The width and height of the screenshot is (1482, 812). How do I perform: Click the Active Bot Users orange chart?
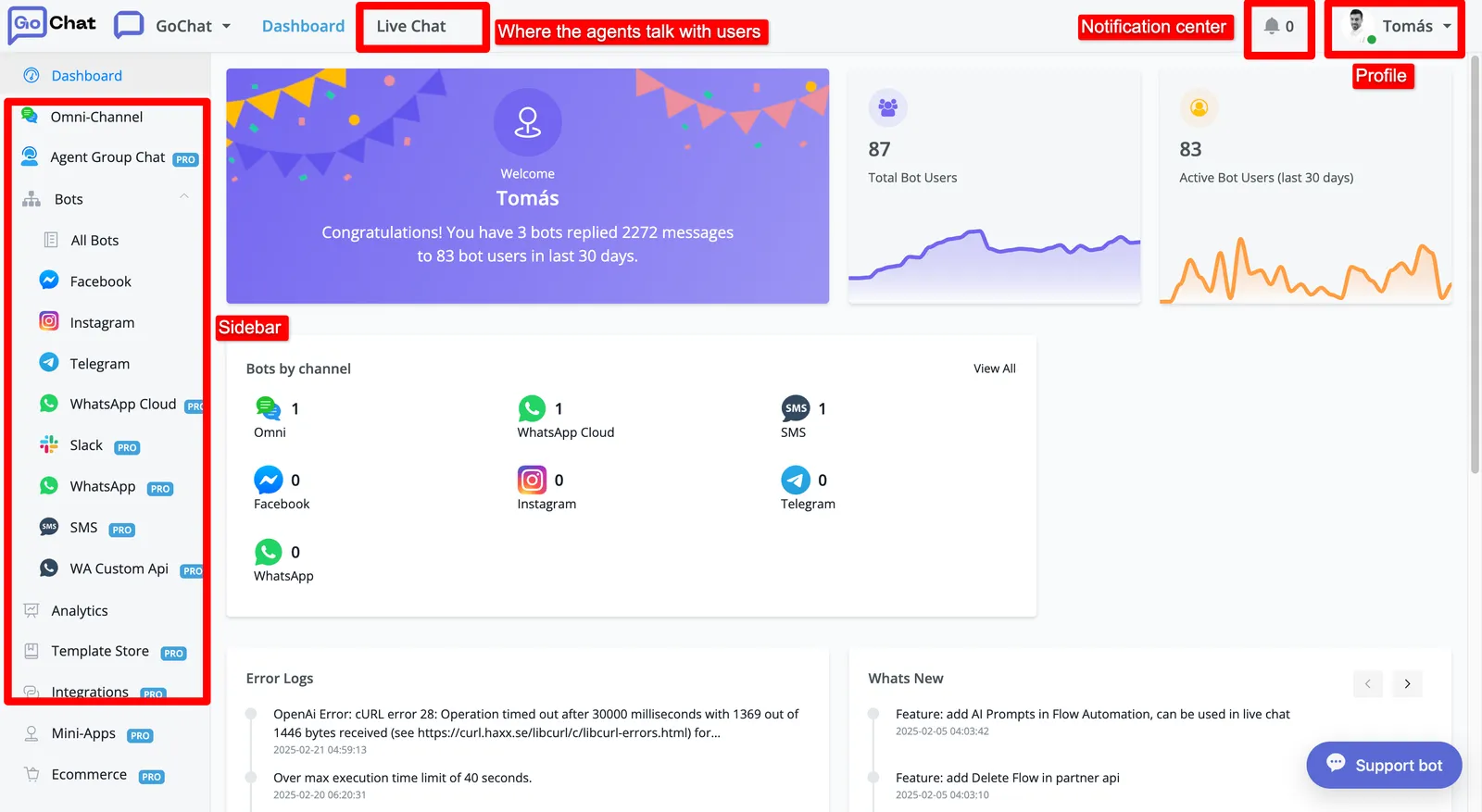pos(1305,269)
